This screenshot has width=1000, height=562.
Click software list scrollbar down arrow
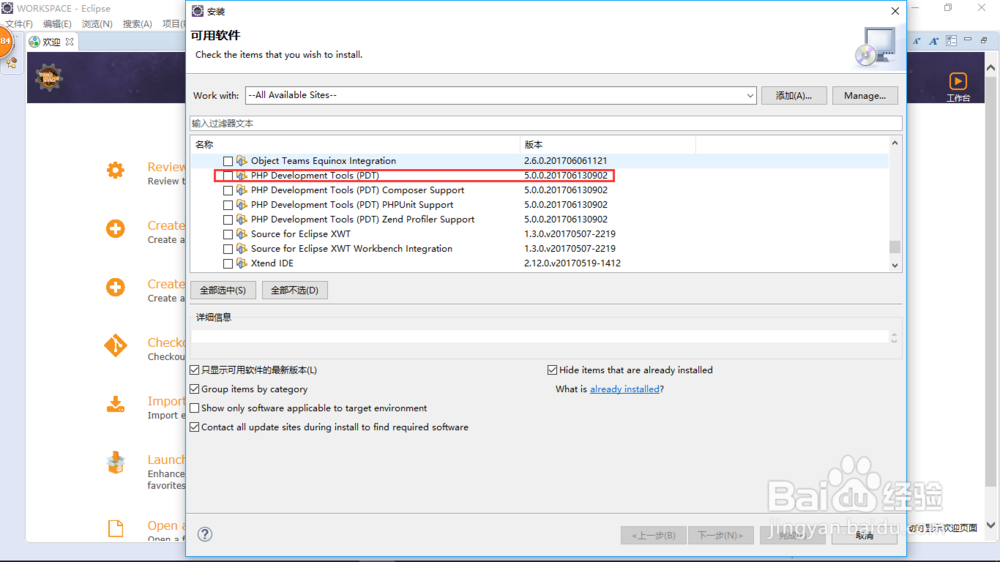895,265
